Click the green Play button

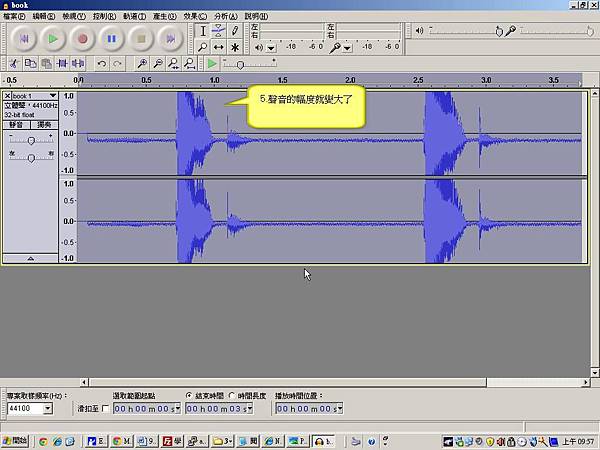click(53, 39)
